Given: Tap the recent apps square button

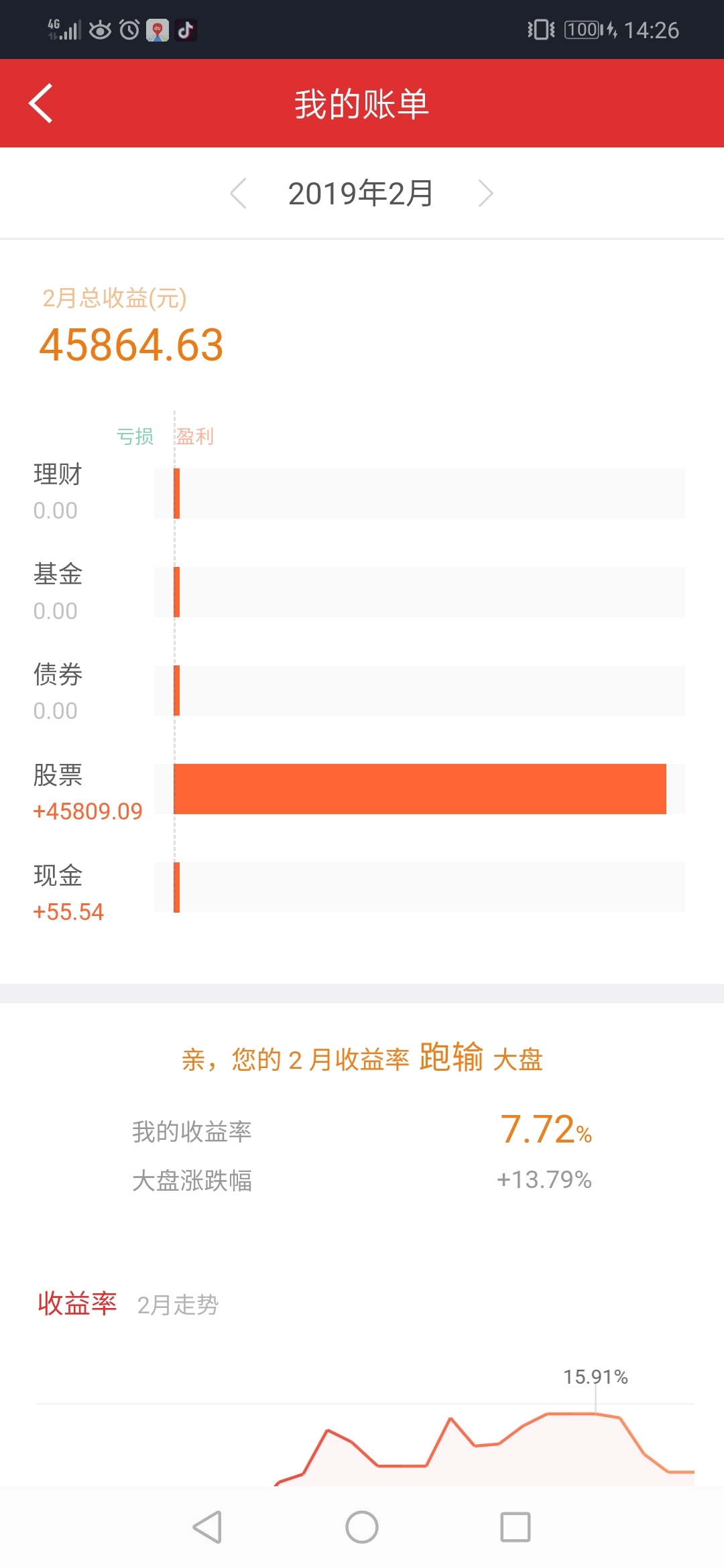Looking at the screenshot, I should coord(516,1527).
